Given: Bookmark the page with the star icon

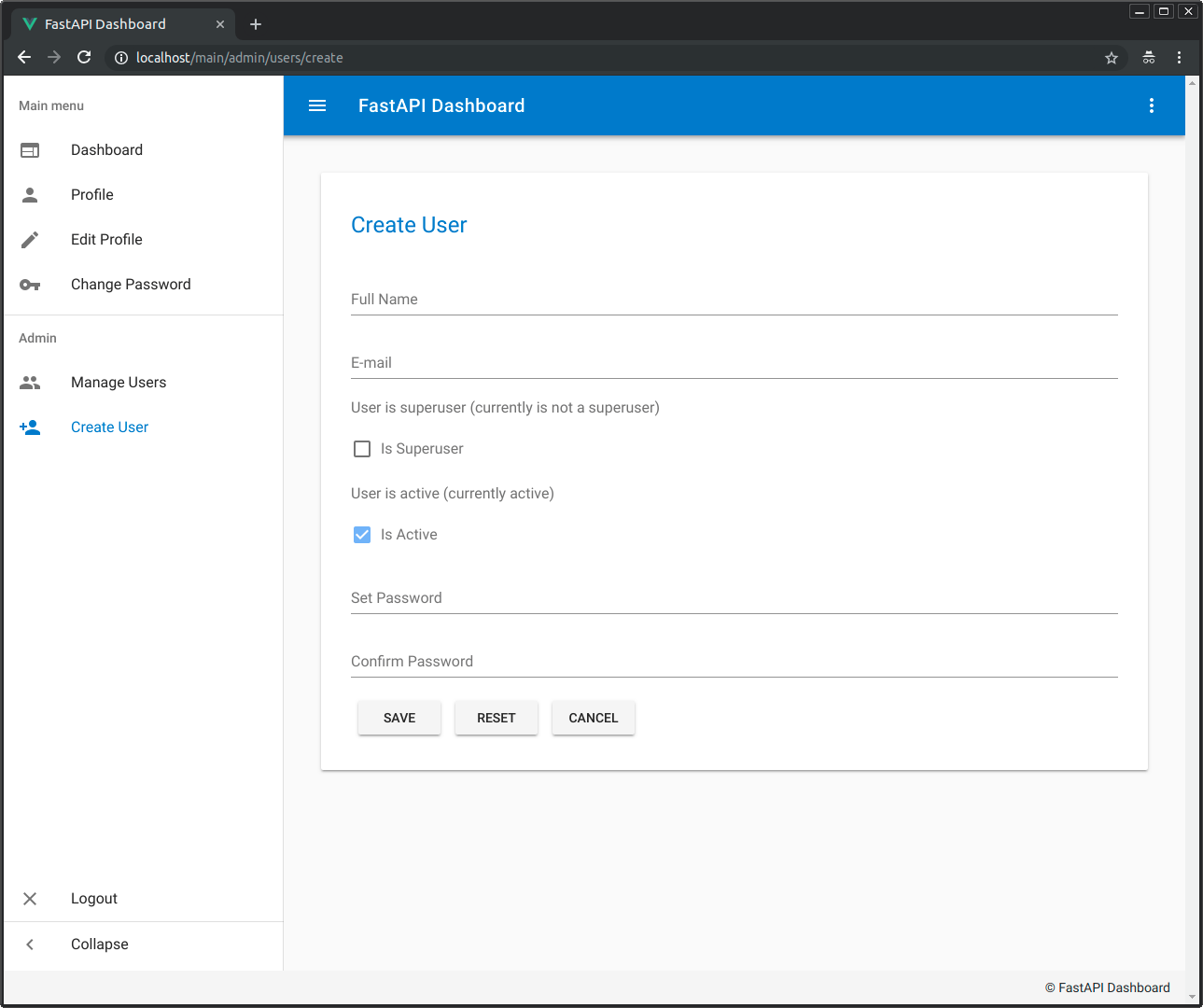Looking at the screenshot, I should click(1112, 57).
